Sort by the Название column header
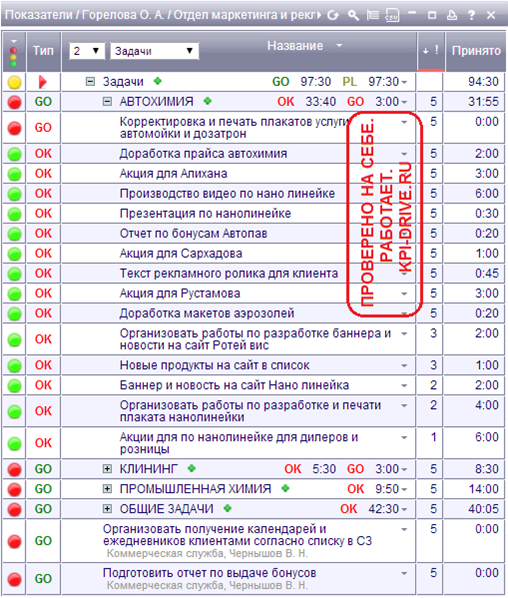Screen dimensions: 508x598 click(295, 46)
